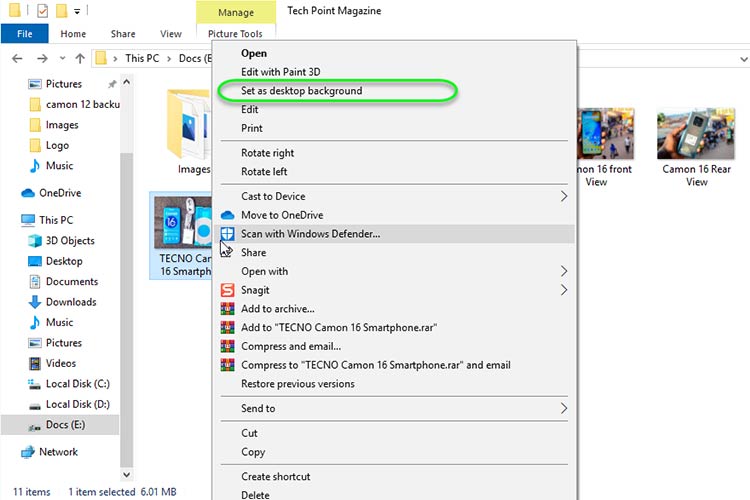Click the Share icon in context menu

[227, 250]
